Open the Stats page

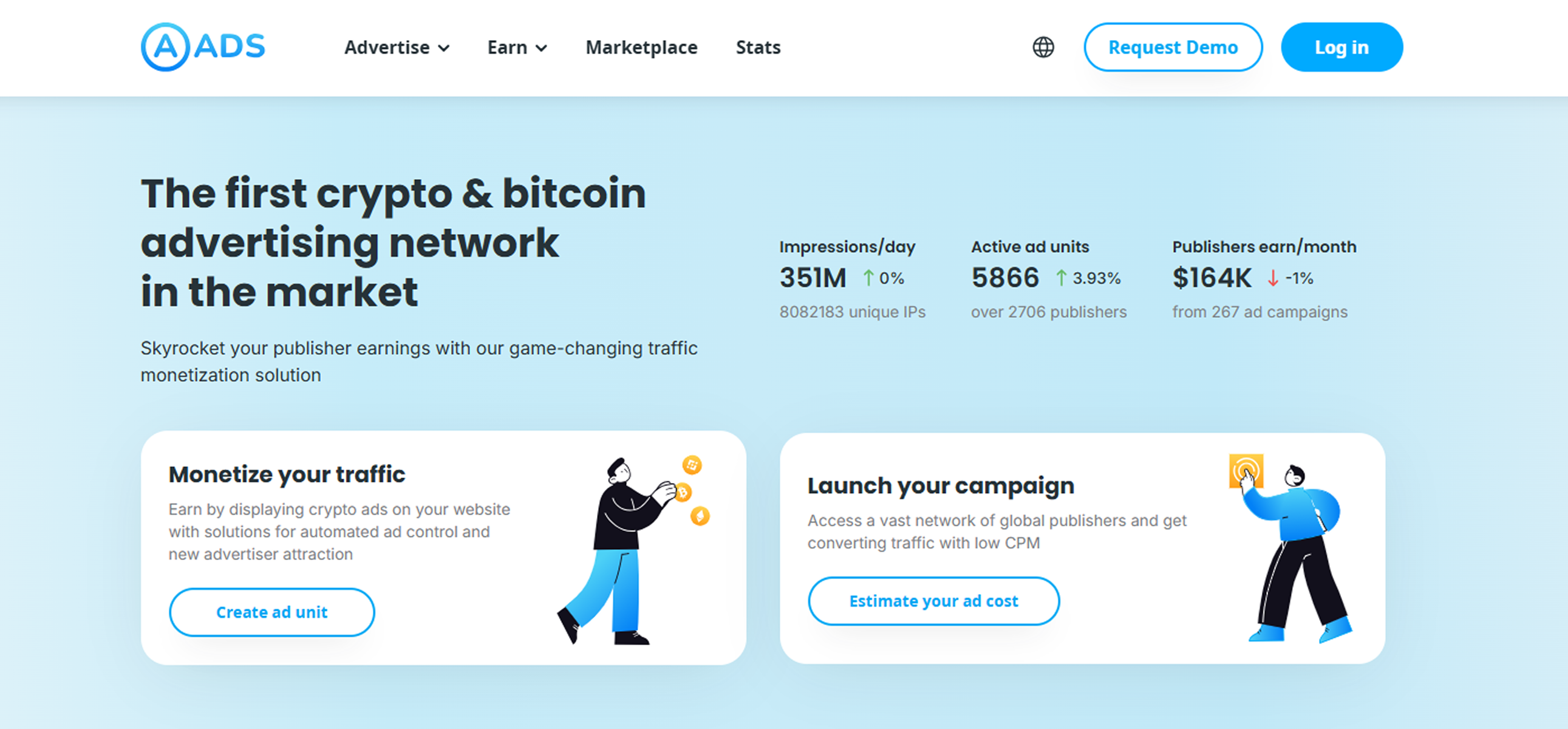coord(758,47)
